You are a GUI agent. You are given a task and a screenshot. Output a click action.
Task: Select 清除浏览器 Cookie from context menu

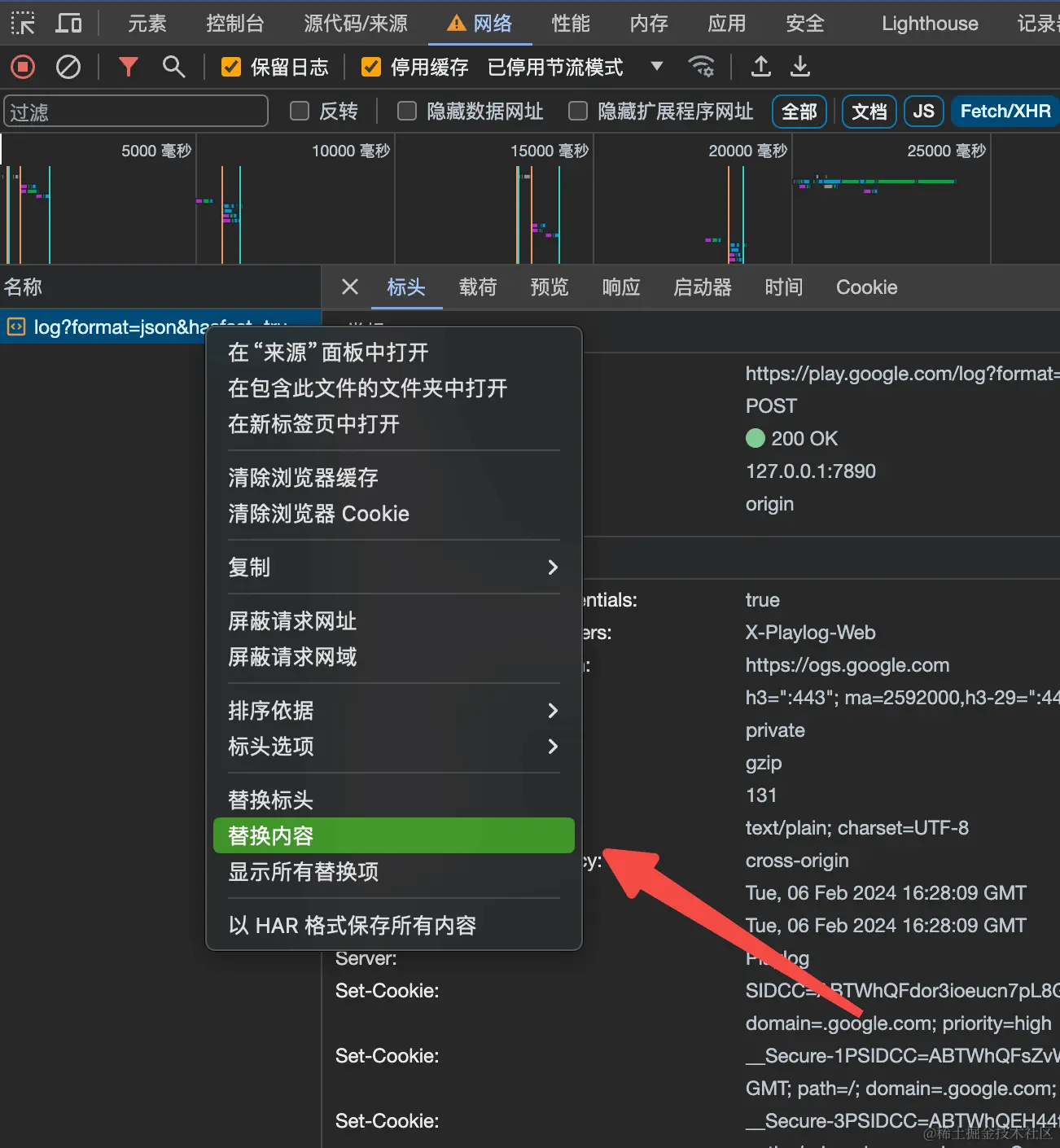click(x=394, y=514)
